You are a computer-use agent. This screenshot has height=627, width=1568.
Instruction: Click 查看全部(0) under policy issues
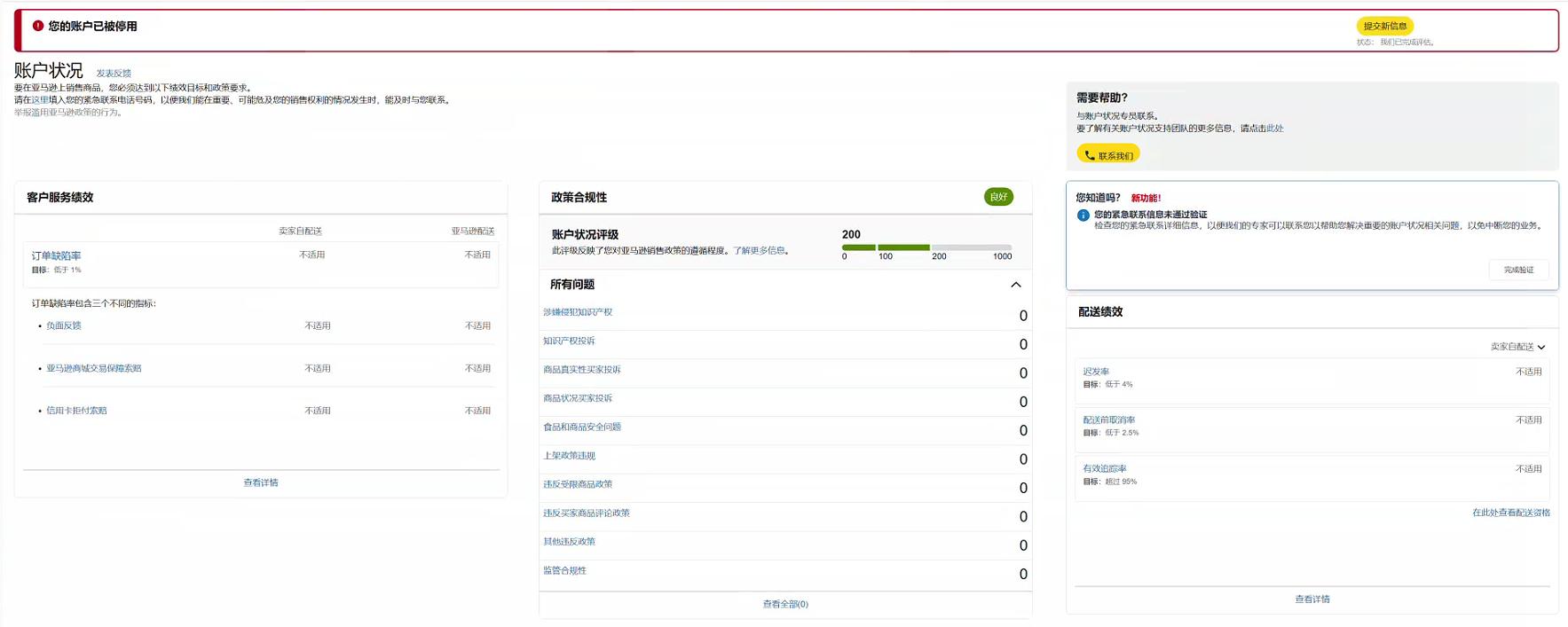[785, 604]
